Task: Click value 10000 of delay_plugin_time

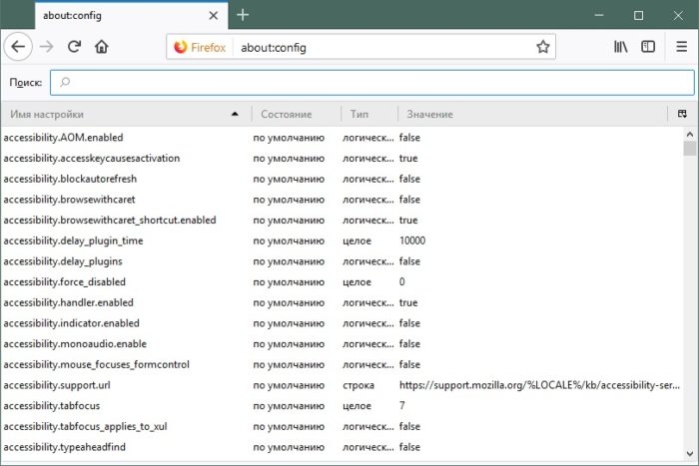Action: point(412,241)
